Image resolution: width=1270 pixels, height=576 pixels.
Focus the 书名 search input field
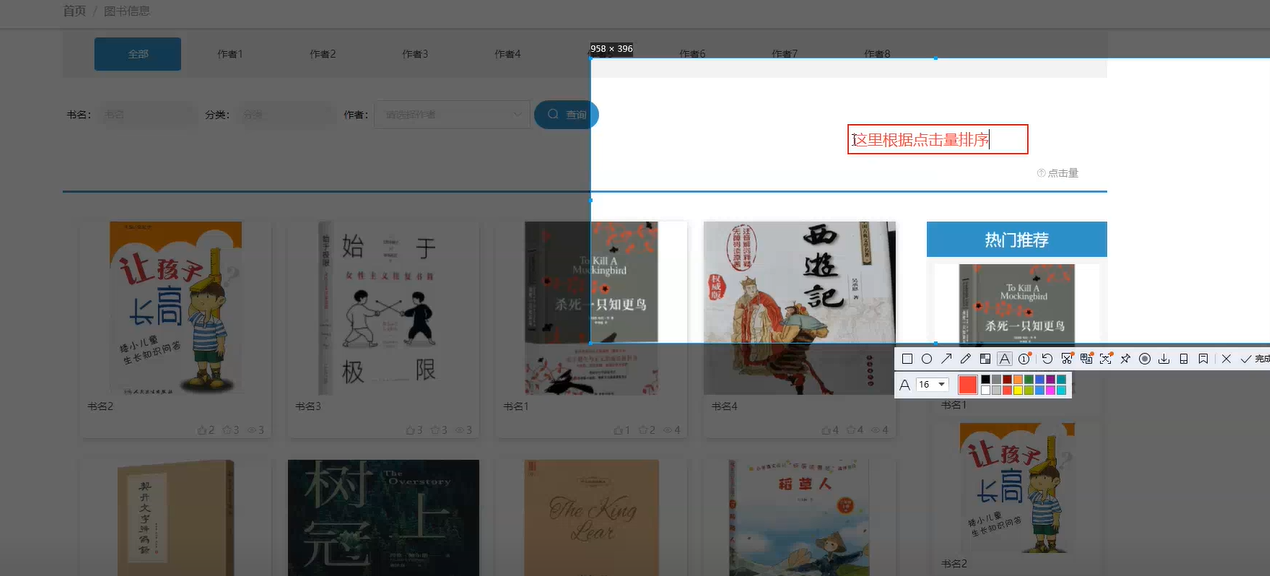tap(146, 114)
